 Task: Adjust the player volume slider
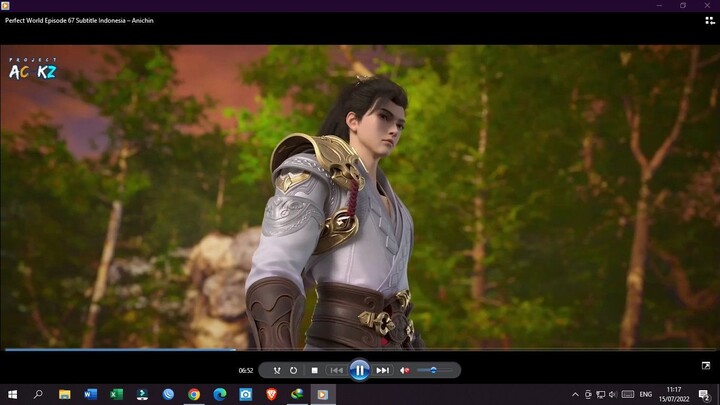coord(433,370)
